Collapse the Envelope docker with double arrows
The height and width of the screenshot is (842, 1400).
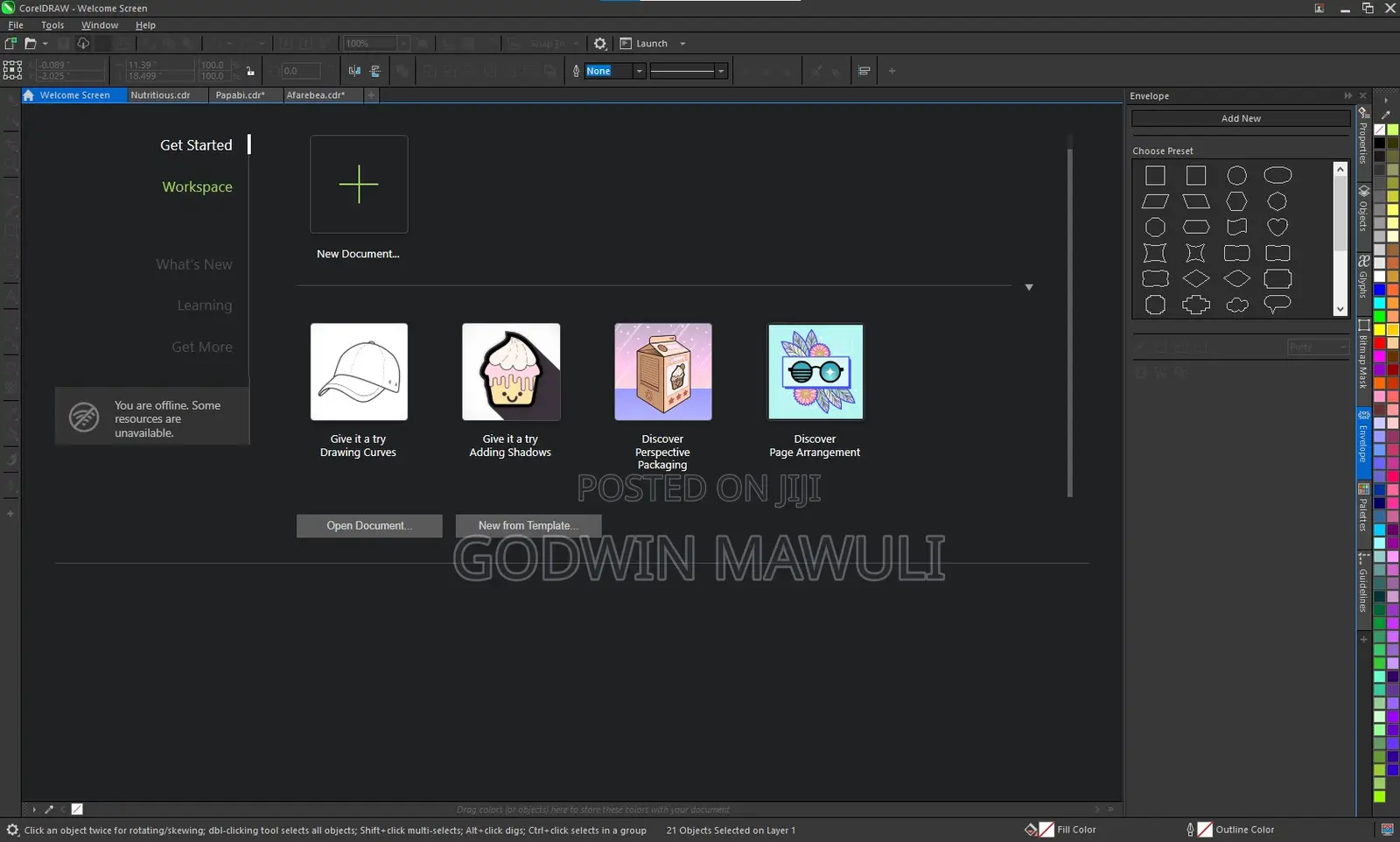[1348, 95]
